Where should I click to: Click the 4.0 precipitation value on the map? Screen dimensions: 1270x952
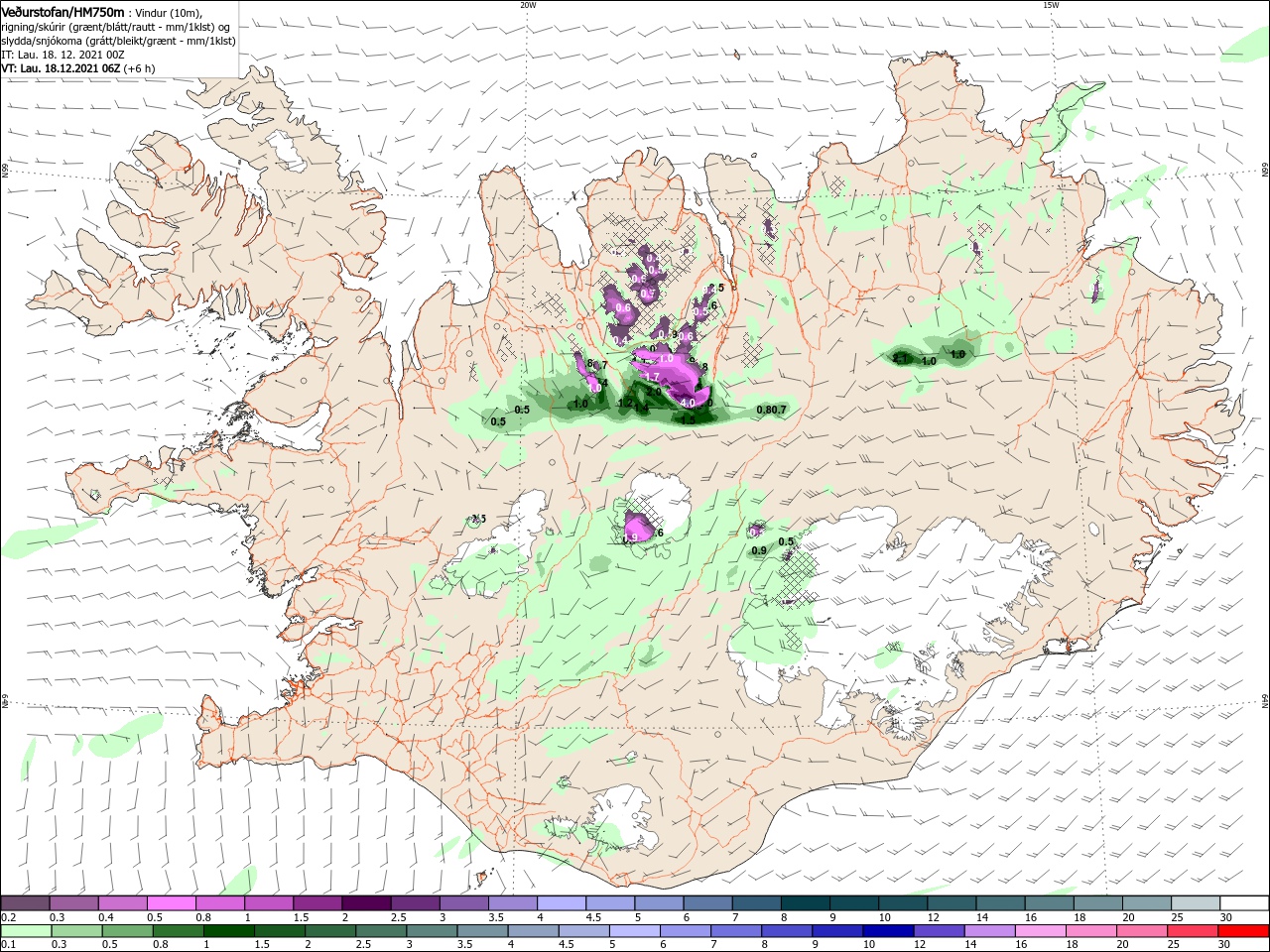pyautogui.click(x=687, y=404)
